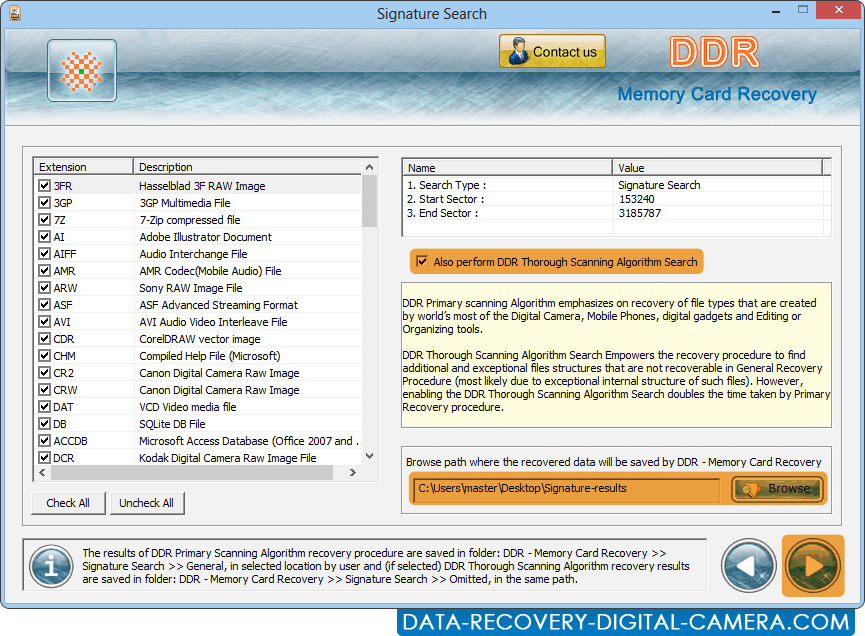Click the info icon in the status panel
Image resolution: width=865 pixels, height=636 pixels.
51,566
